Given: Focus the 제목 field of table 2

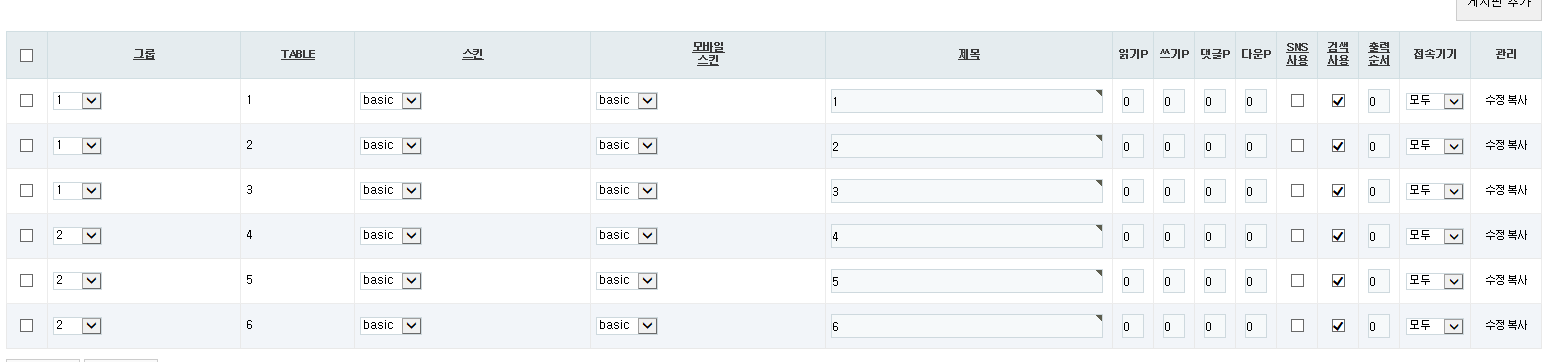Looking at the screenshot, I should click(x=967, y=146).
